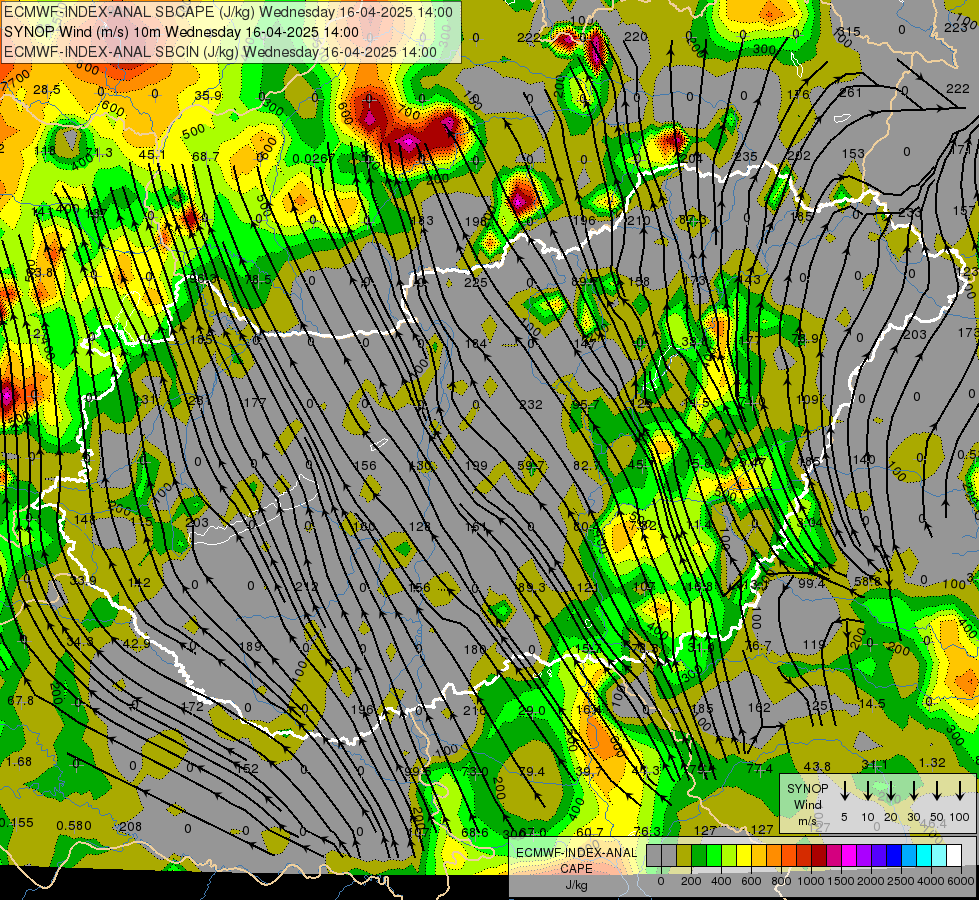Click the 208 value on the map
The width and height of the screenshot is (979, 900).
(x=130, y=827)
